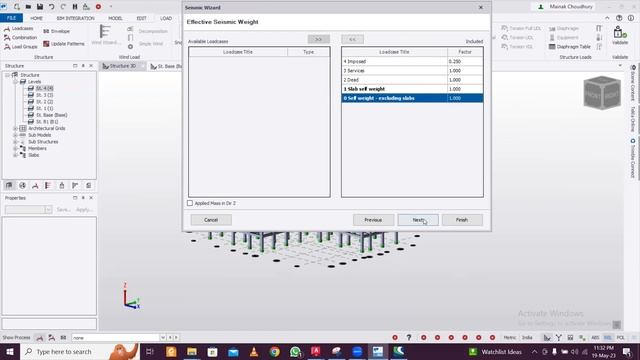This screenshot has height=360, width=640.
Task: Click the >> move loadcases button
Action: click(318, 39)
